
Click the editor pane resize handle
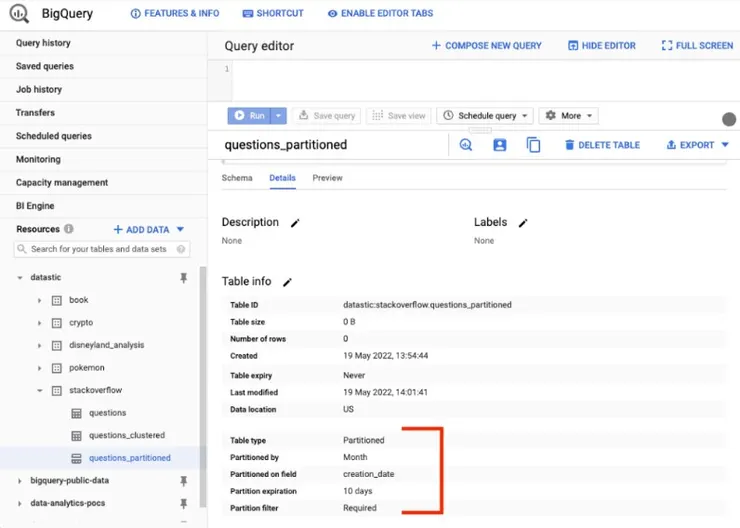(480, 130)
